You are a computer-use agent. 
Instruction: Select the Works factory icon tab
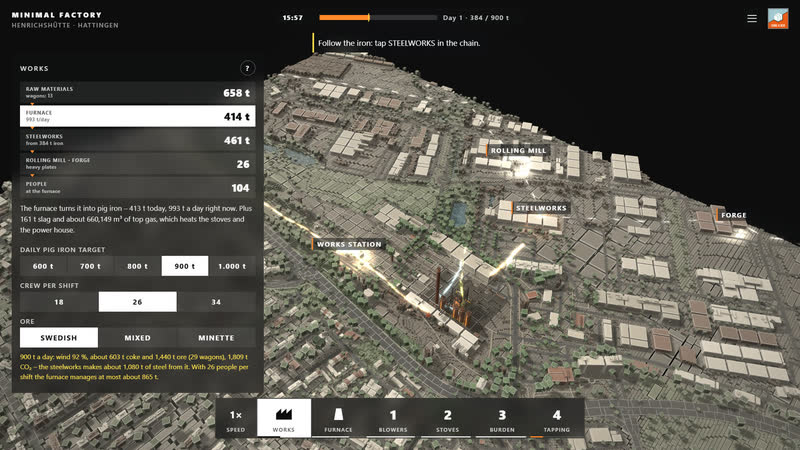point(284,418)
